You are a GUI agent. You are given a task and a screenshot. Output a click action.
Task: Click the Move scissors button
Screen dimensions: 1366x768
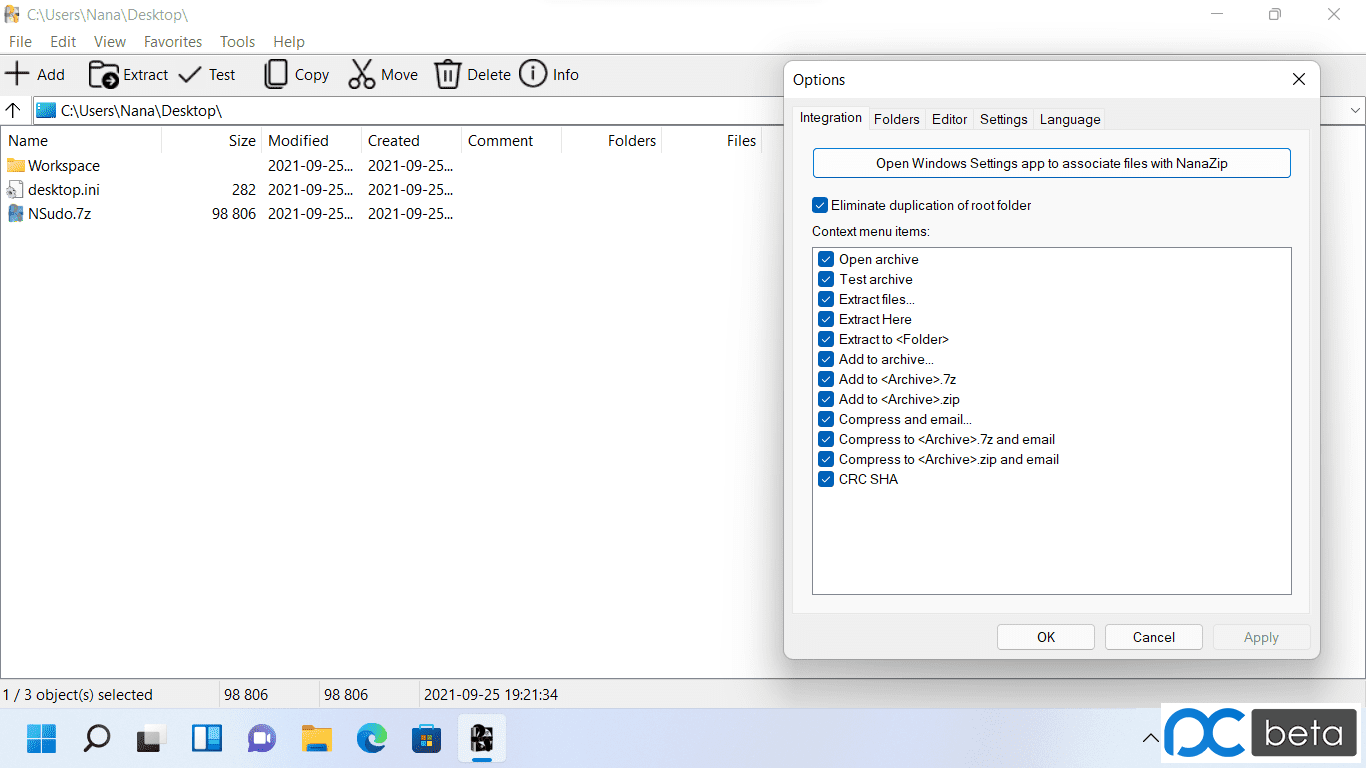coord(383,74)
